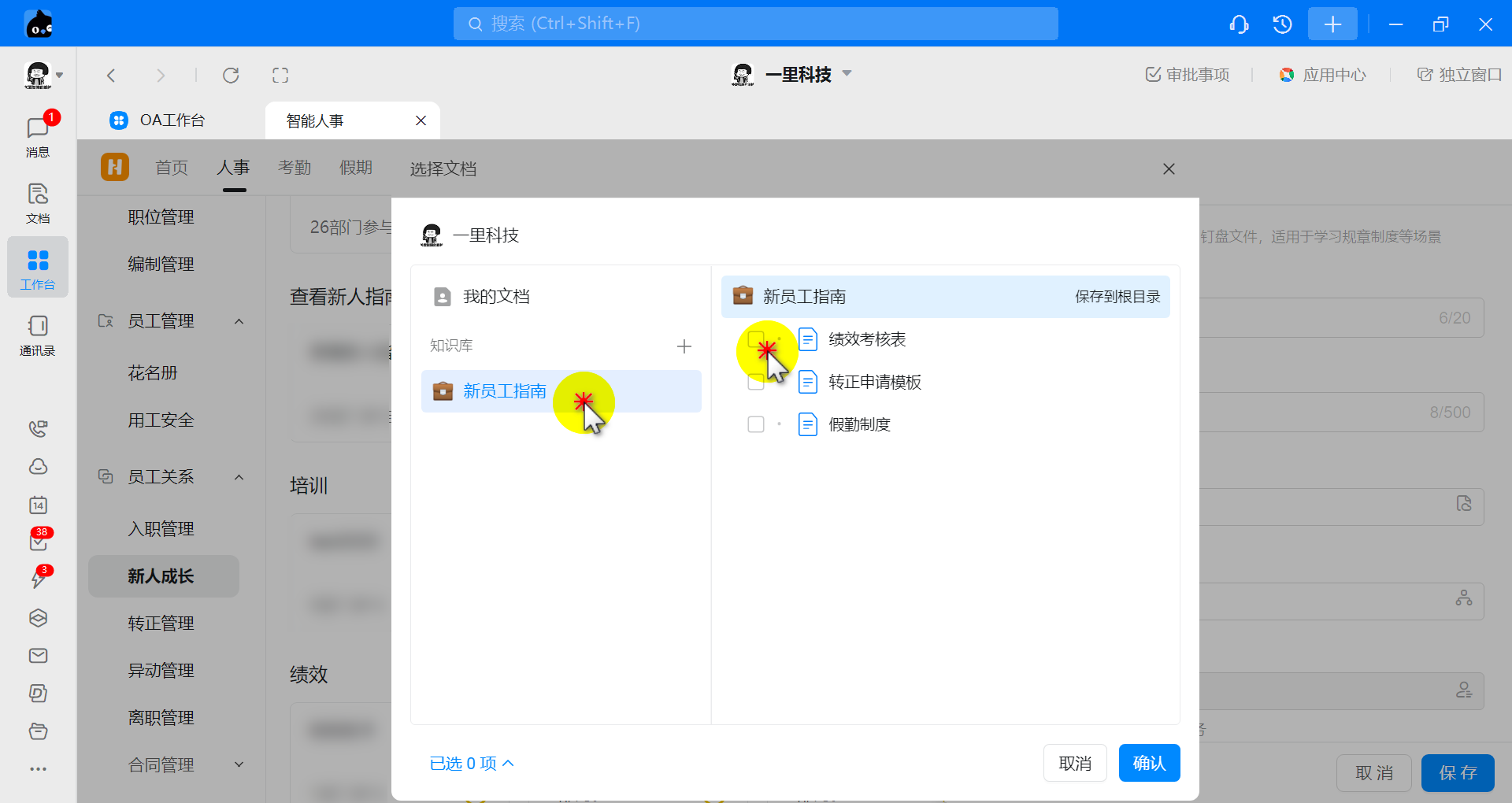Check the 假勤制度 document checkbox
Screen dimensions: 1512x803
tap(755, 424)
